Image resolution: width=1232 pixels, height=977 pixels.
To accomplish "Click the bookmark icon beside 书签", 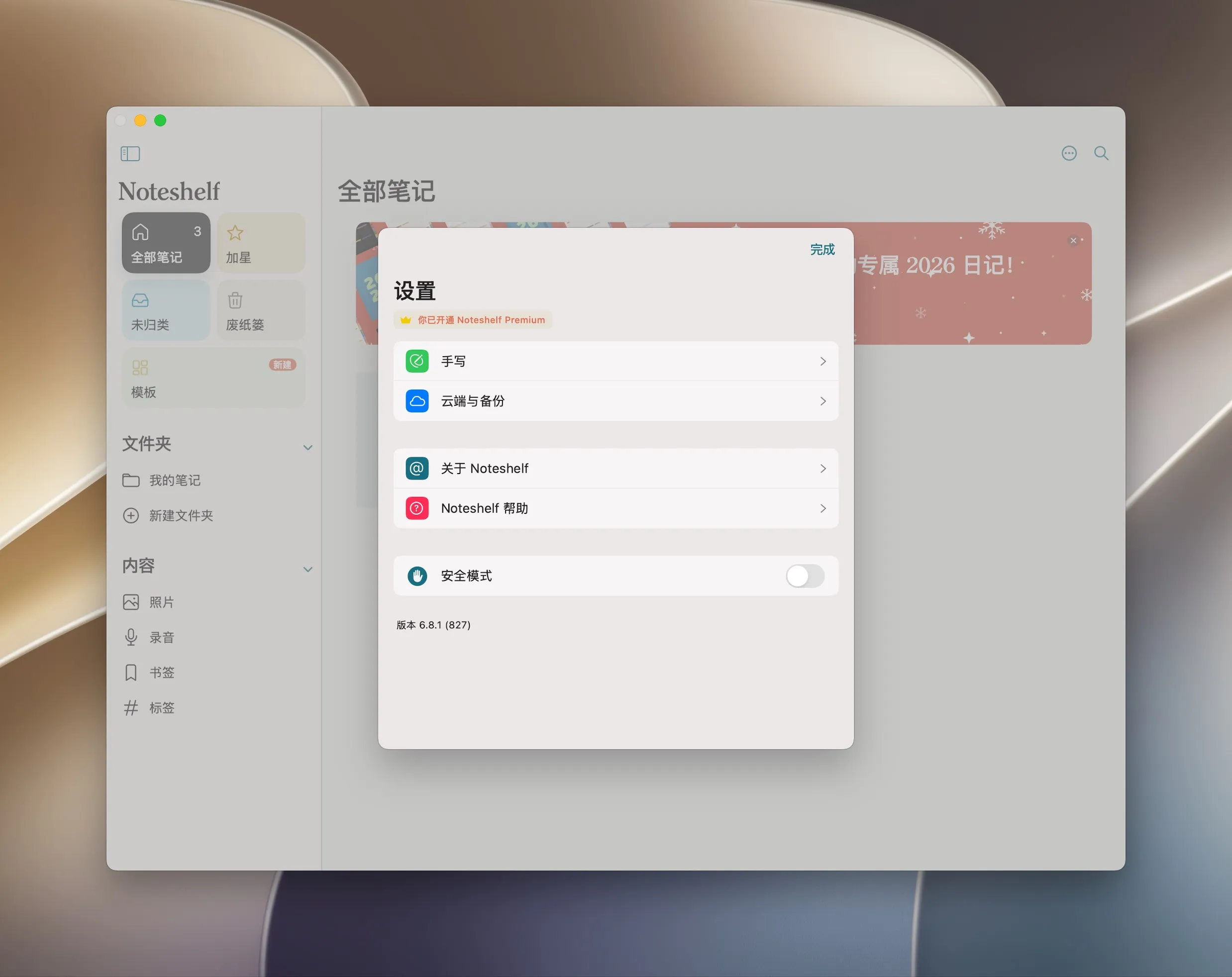I will [131, 673].
